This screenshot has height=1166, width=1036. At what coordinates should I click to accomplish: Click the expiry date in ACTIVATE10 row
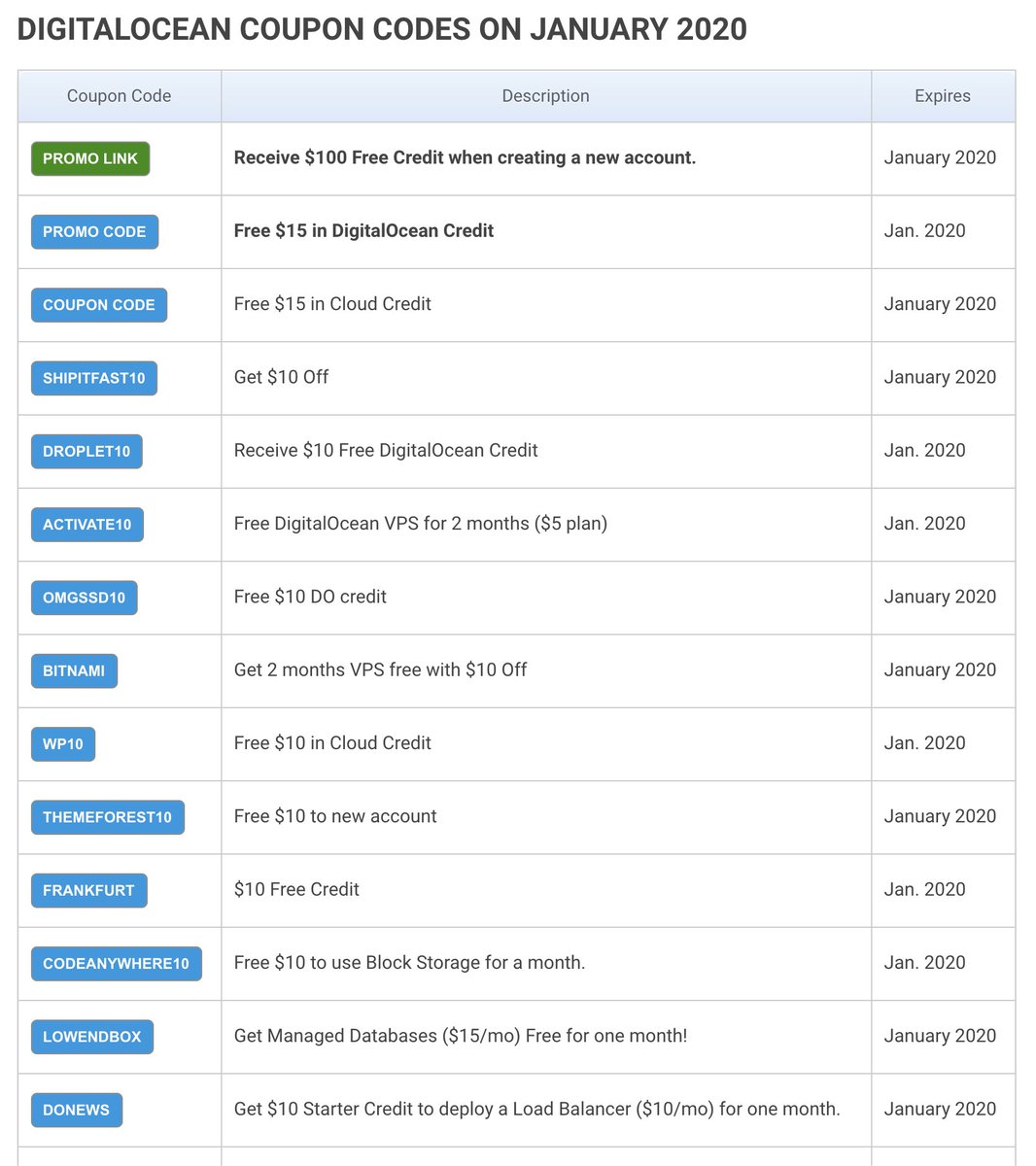[924, 523]
